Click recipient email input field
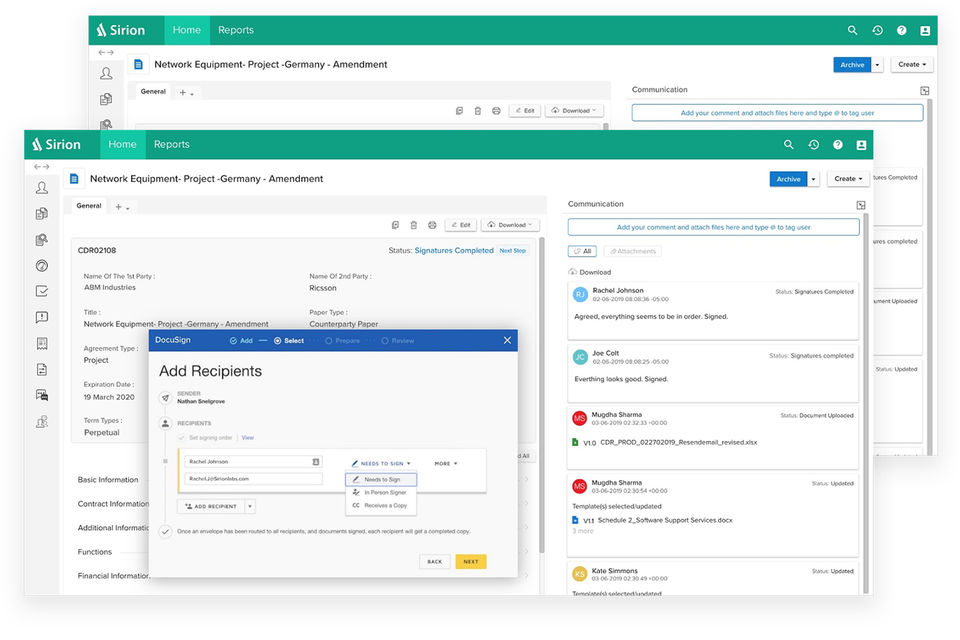Screen dimensions: 960x640 [x=253, y=479]
